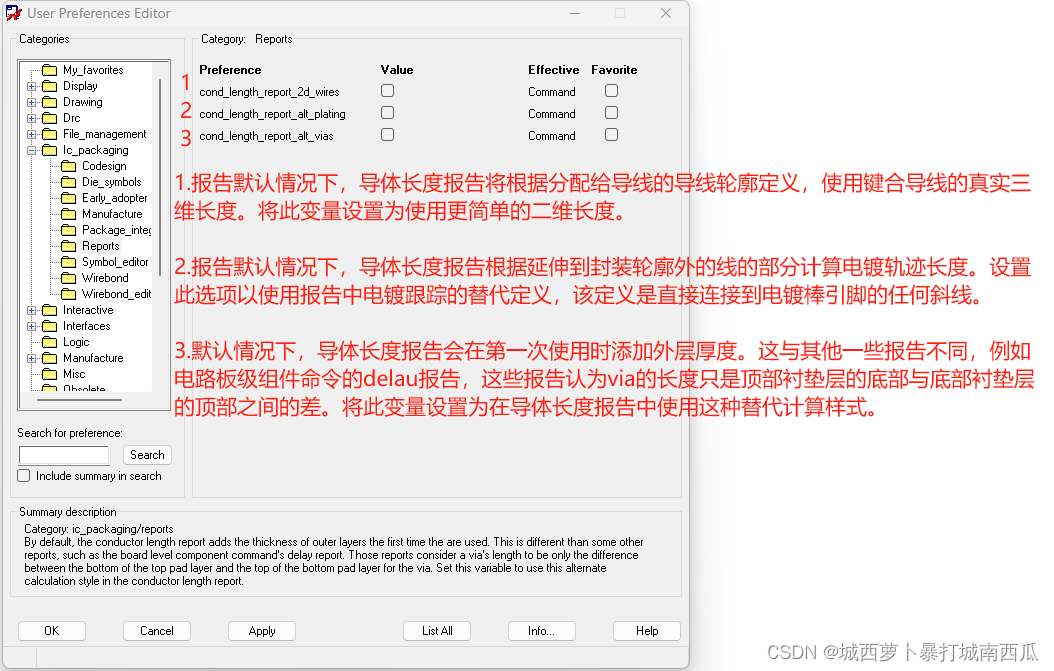Click the Die_symbols folder icon
The image size is (1054, 671).
[69, 182]
